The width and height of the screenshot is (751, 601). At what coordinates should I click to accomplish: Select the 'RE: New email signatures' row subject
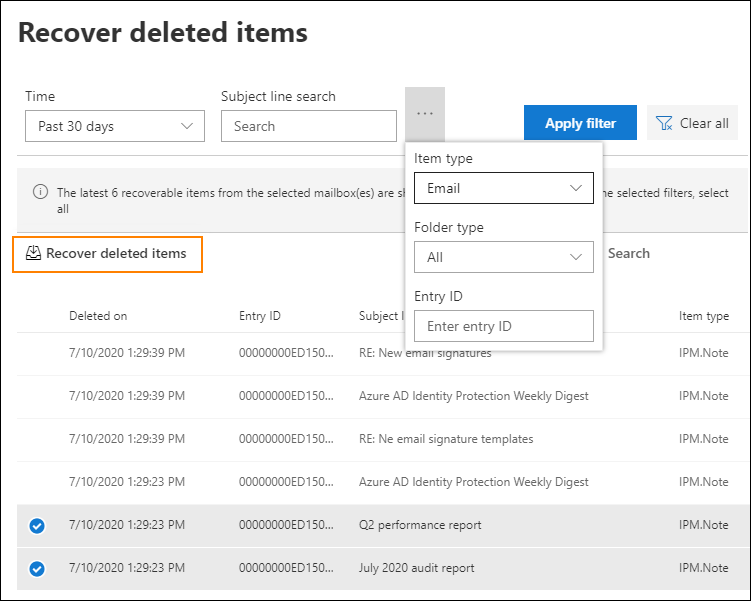pyautogui.click(x=425, y=353)
